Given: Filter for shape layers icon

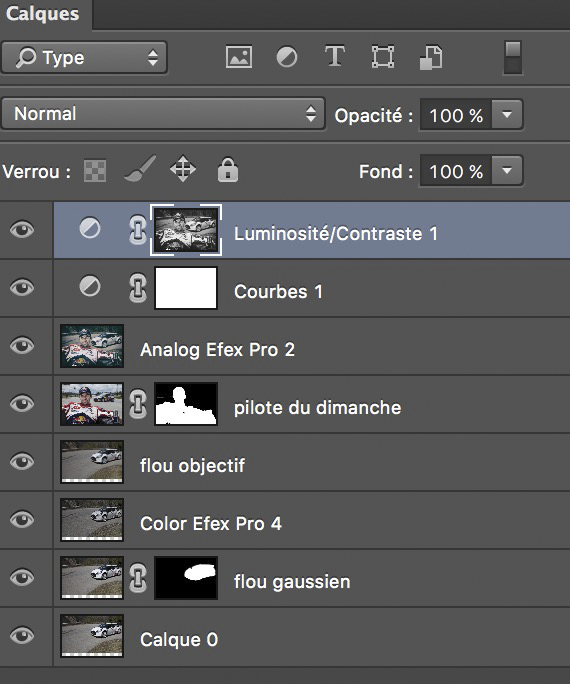Looking at the screenshot, I should click(x=383, y=57).
